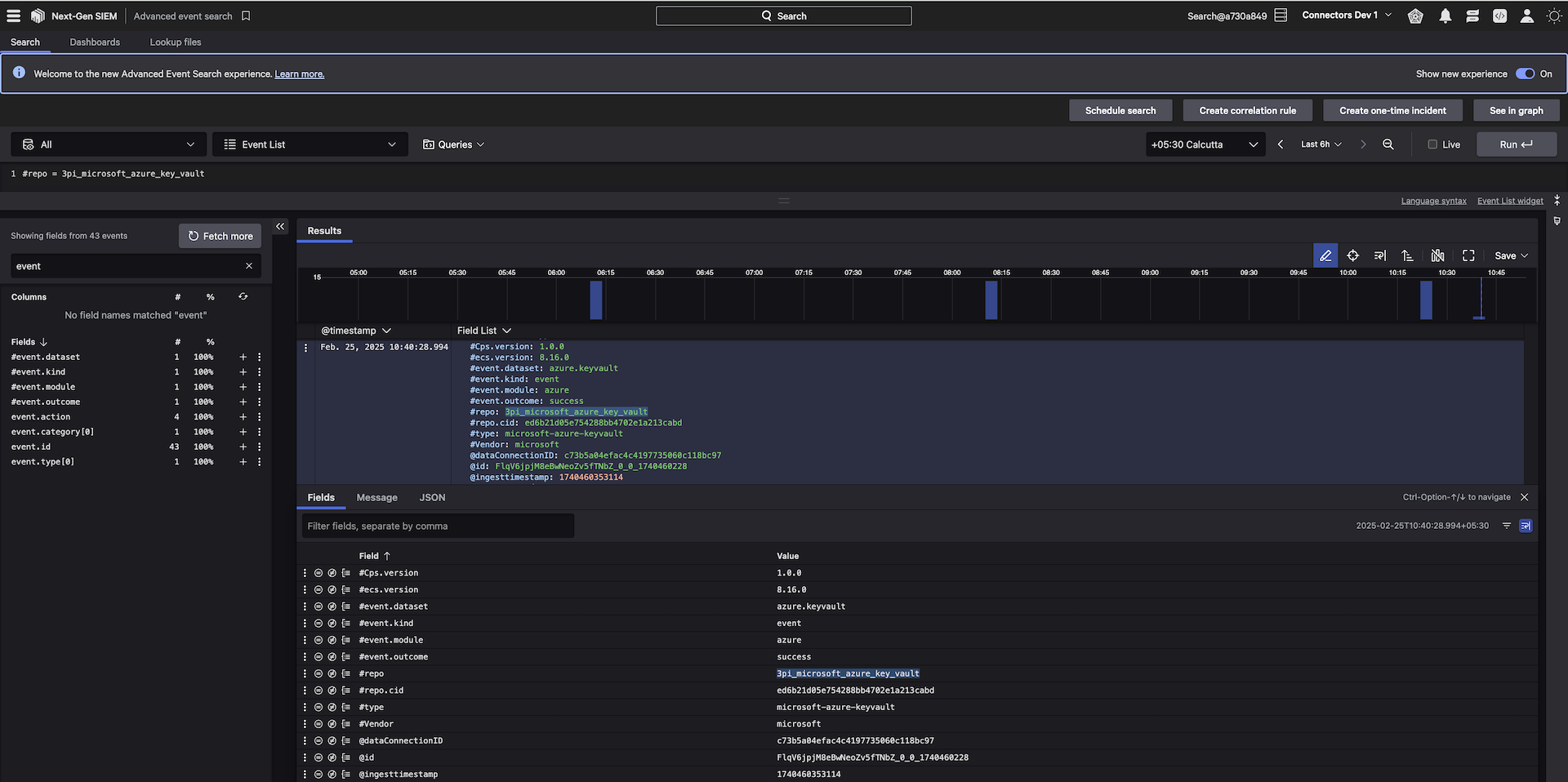Screen dimensions: 1568x782
Task: Click the crosshair icon in results toolbar
Action: pos(1352,255)
